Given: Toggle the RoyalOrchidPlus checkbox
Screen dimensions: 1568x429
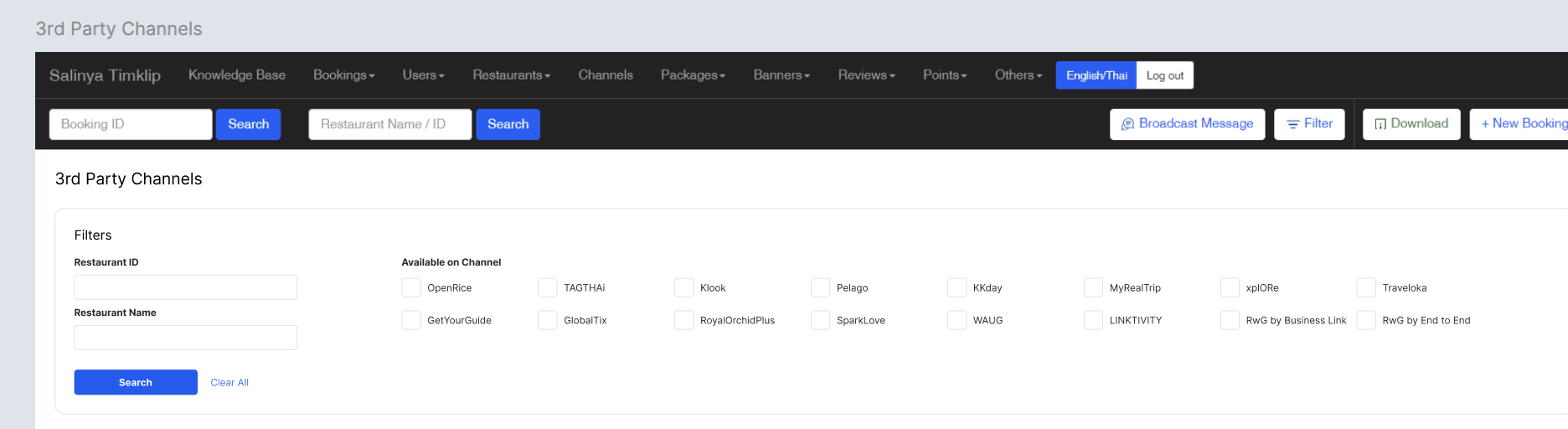Looking at the screenshot, I should coord(684,320).
